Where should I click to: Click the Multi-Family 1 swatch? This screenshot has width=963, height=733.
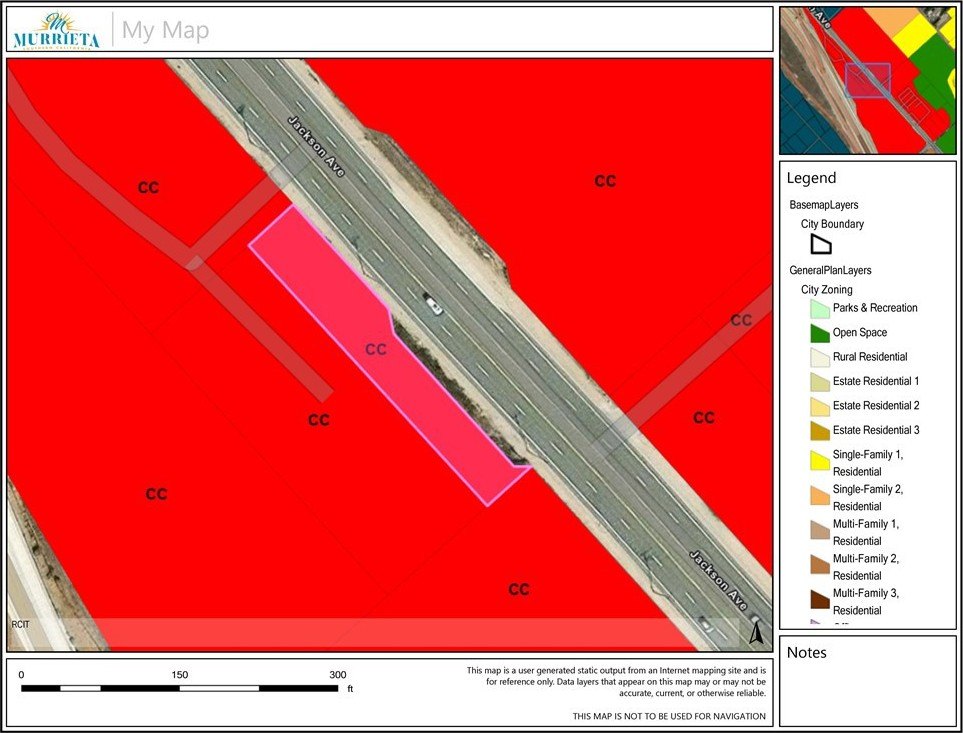[x=820, y=530]
